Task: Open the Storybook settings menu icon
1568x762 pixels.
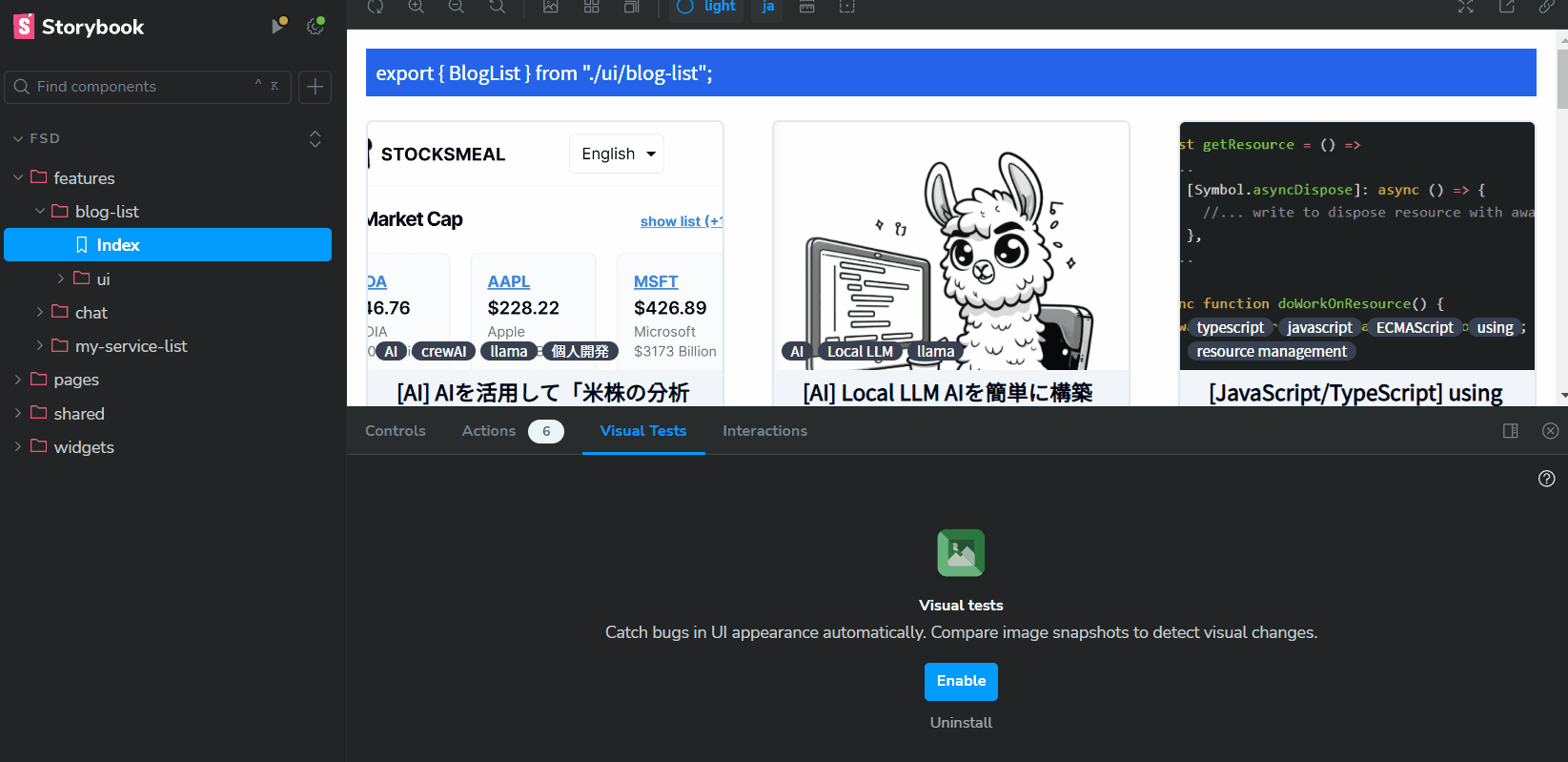Action: pos(316,27)
